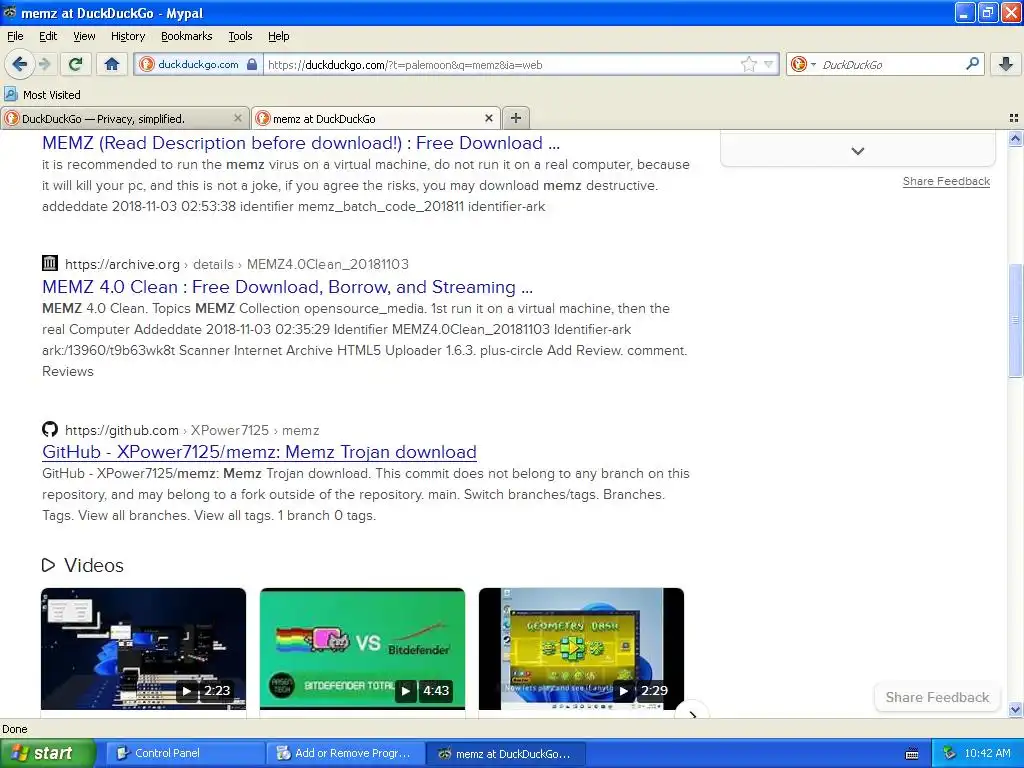Image resolution: width=1024 pixels, height=768 pixels.
Task: Open the Geometry Dash 2:29 video thumbnail
Action: [x=581, y=648]
